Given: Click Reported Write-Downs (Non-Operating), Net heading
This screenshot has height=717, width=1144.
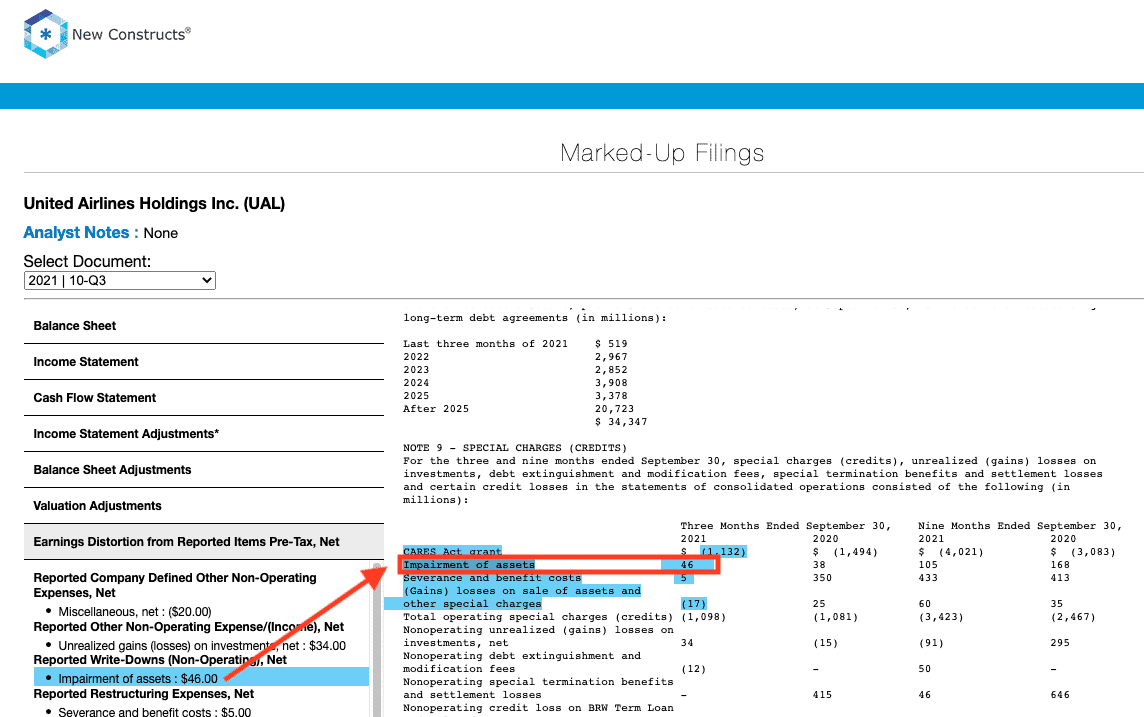Looking at the screenshot, I should 160,660.
